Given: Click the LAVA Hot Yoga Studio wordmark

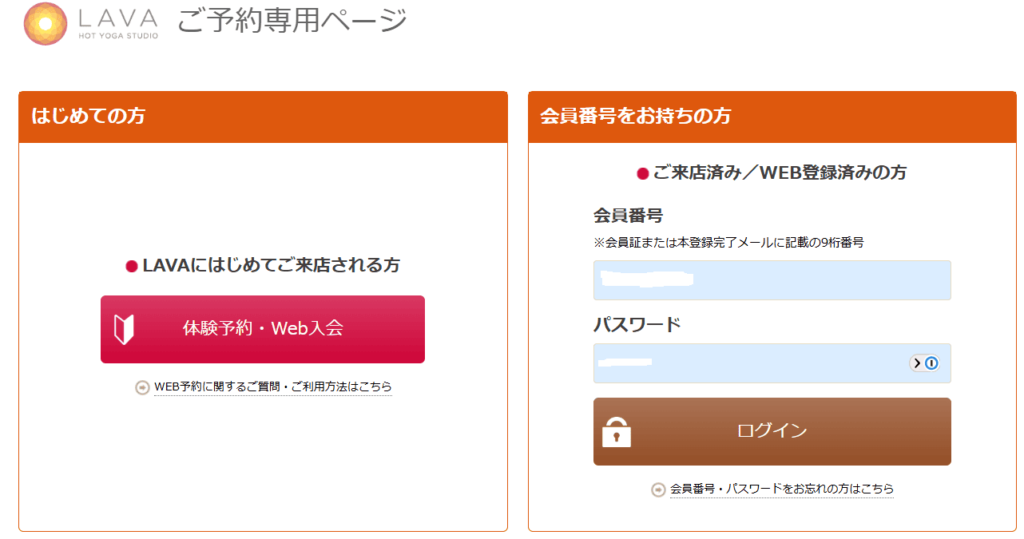Looking at the screenshot, I should (119, 23).
